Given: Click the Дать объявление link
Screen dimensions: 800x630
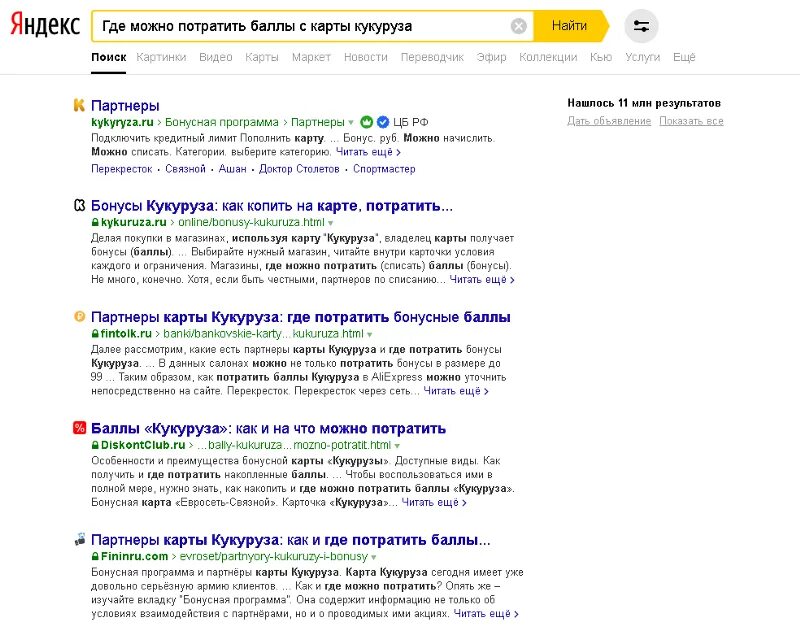Looking at the screenshot, I should (x=609, y=121).
